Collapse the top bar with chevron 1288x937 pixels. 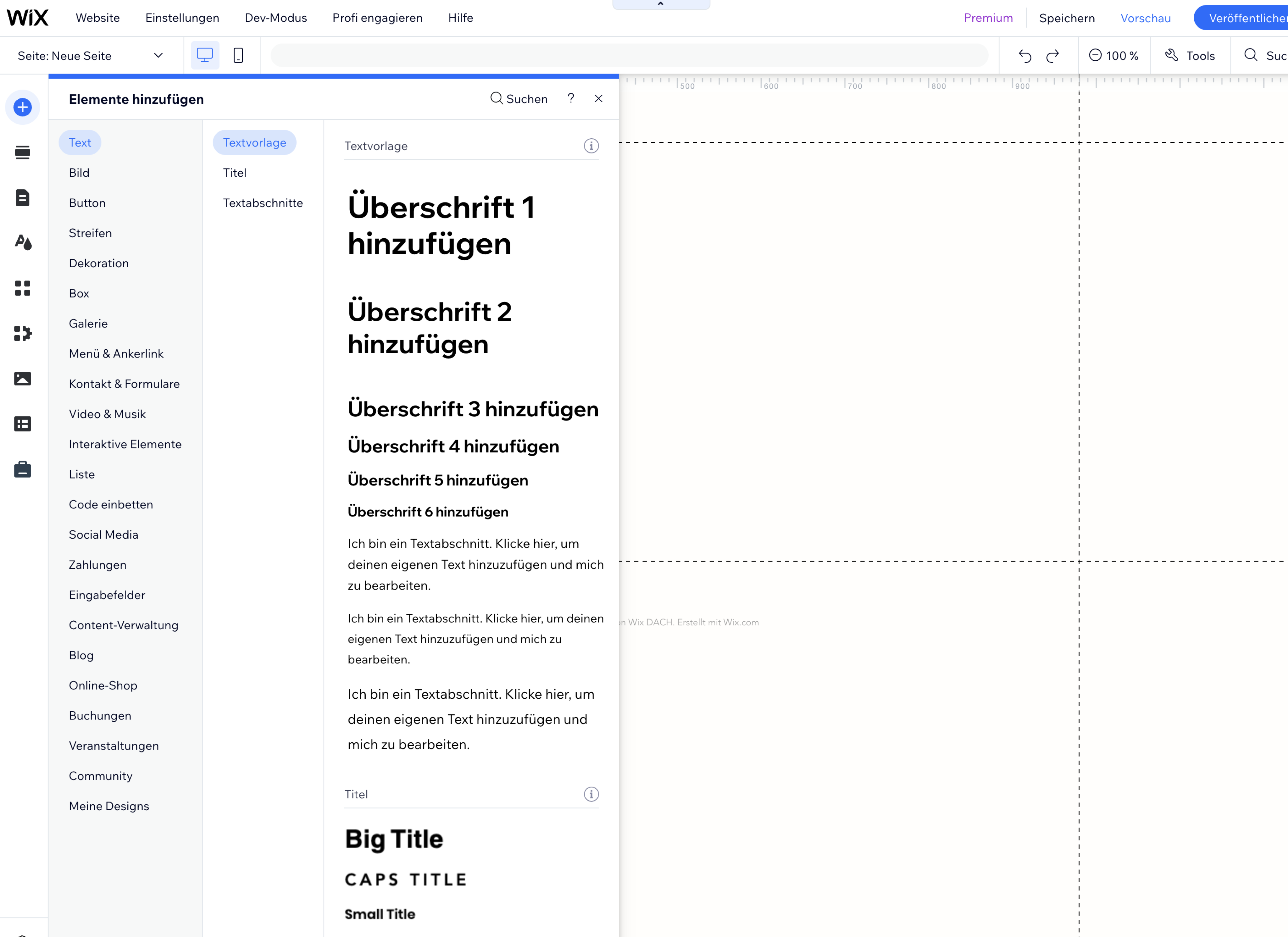tap(660, 4)
